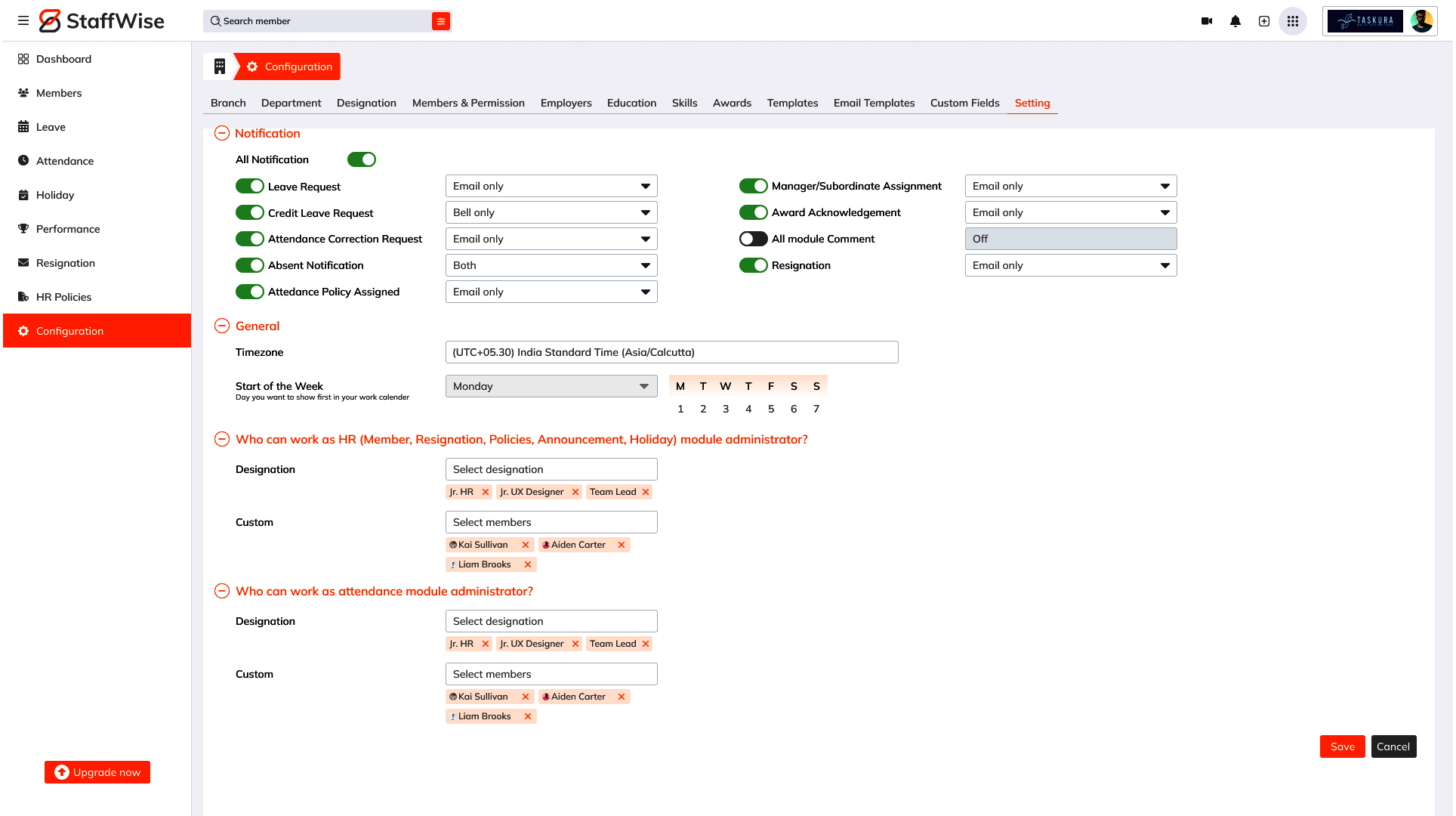Click the plus square quick-add icon

[x=1264, y=21]
